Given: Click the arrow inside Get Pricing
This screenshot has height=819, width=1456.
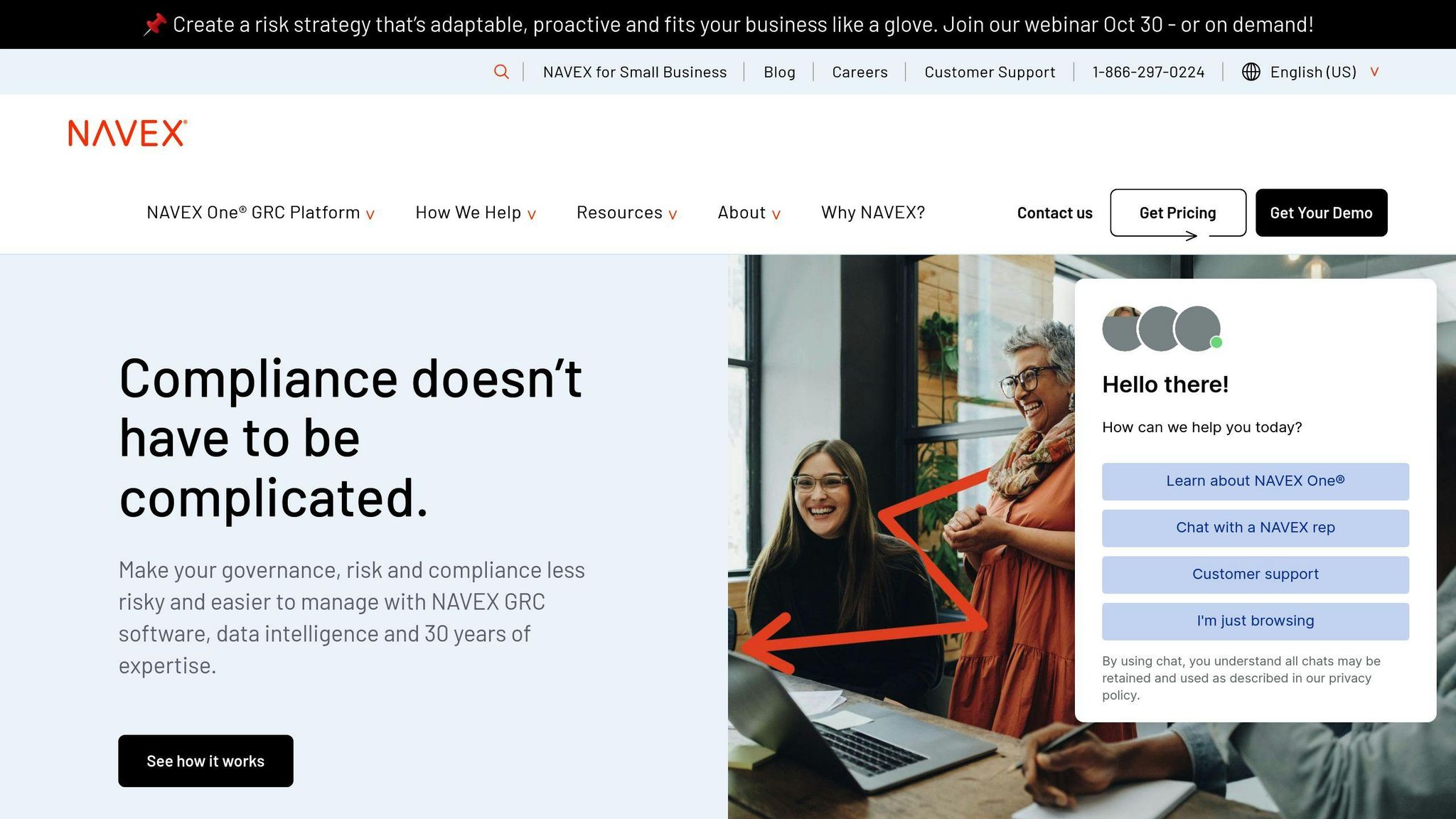Looking at the screenshot, I should tap(1190, 236).
